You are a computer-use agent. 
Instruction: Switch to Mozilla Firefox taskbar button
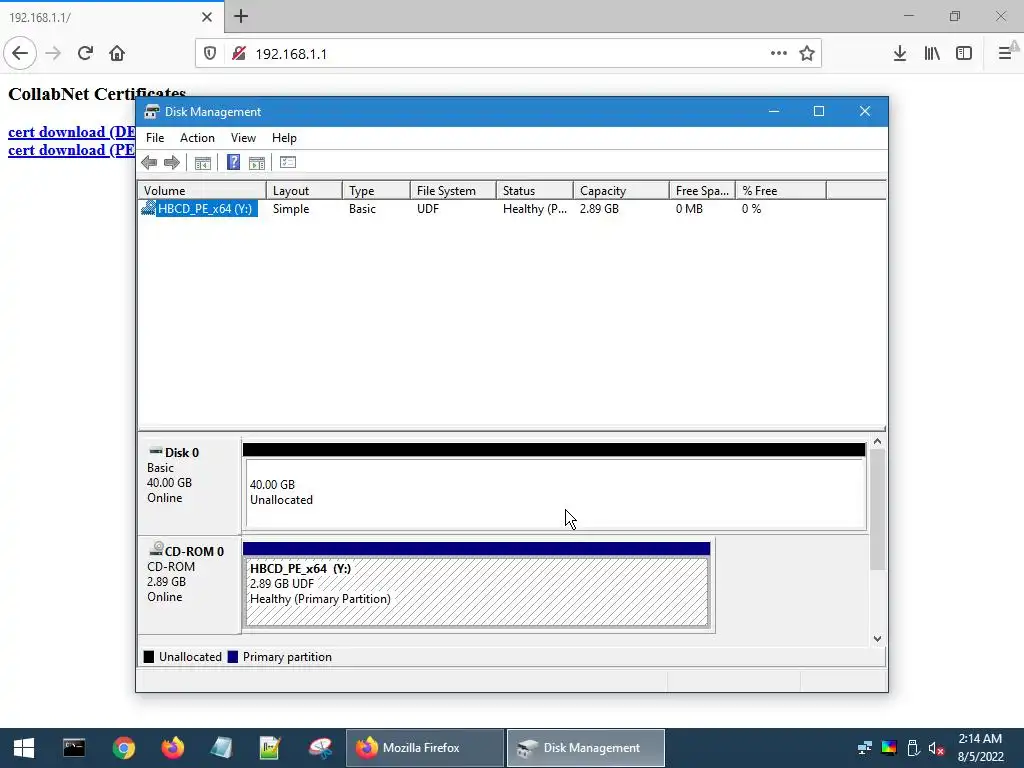point(424,748)
